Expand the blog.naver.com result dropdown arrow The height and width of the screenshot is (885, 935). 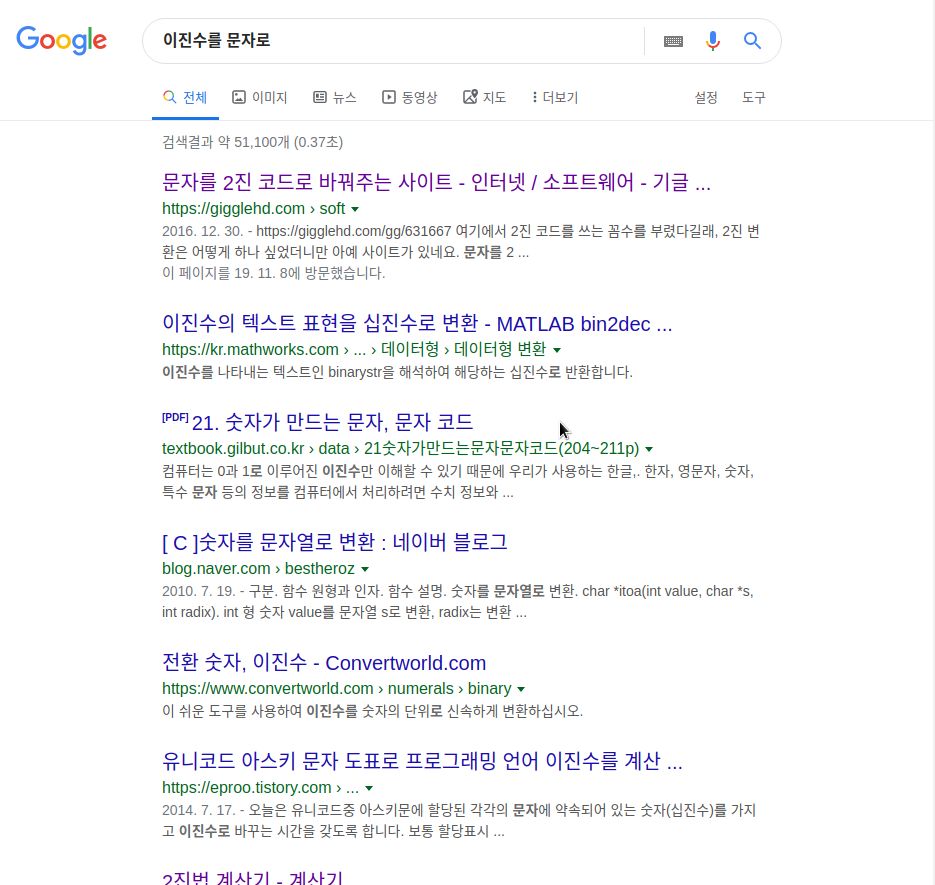(x=365, y=569)
